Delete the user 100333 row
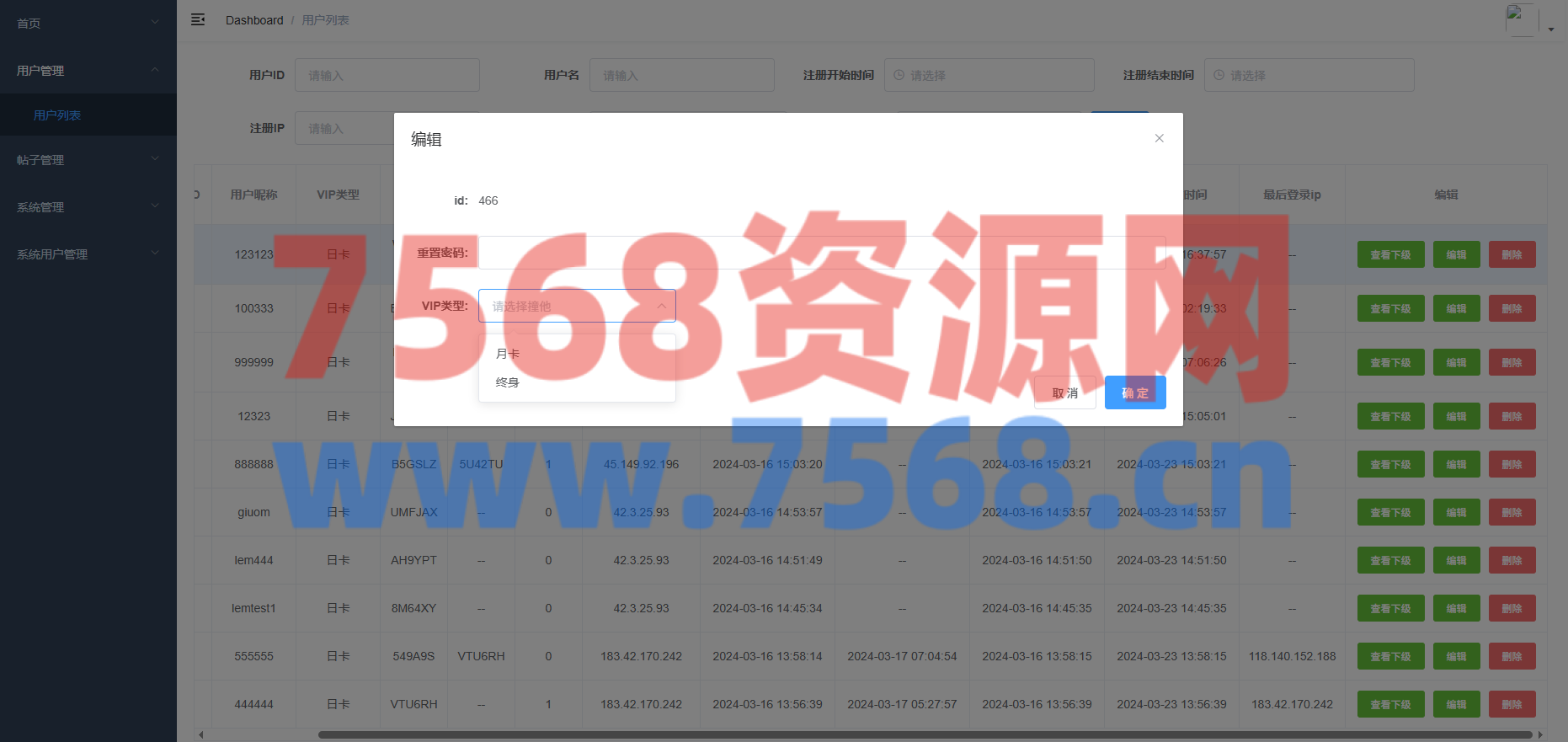This screenshot has width=1568, height=742. point(1512,308)
